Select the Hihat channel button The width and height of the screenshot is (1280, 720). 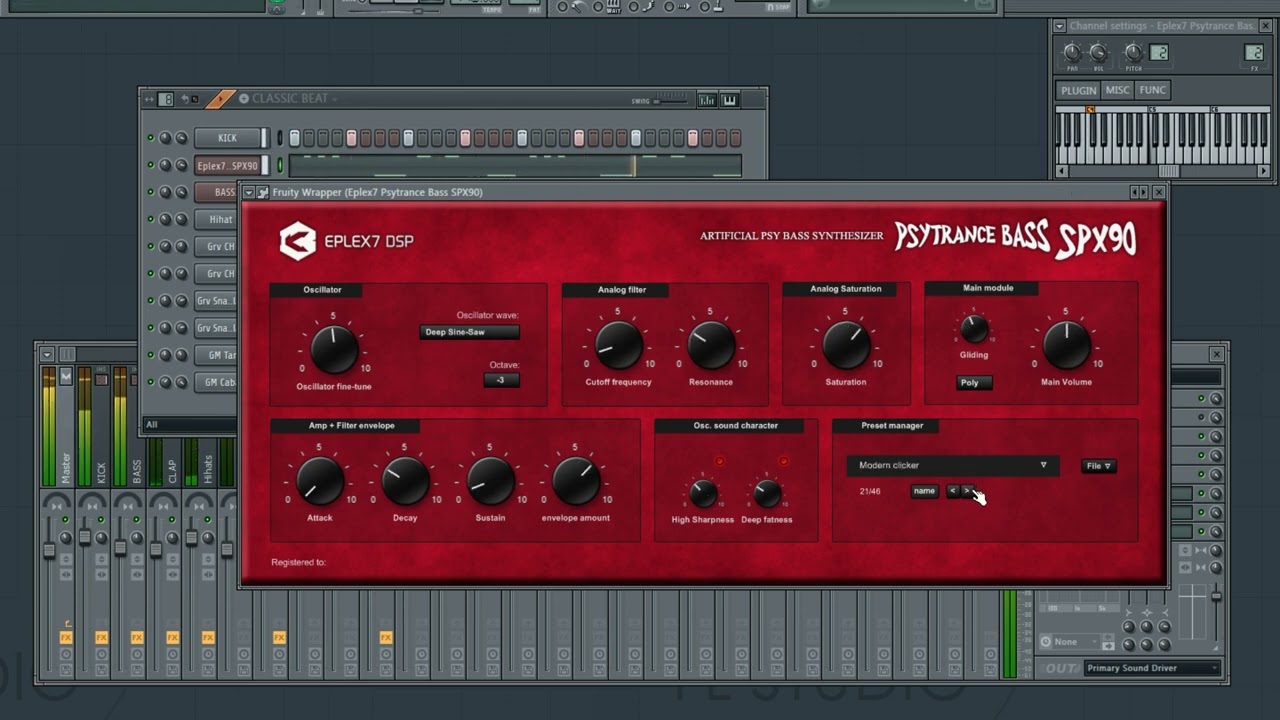[215, 220]
